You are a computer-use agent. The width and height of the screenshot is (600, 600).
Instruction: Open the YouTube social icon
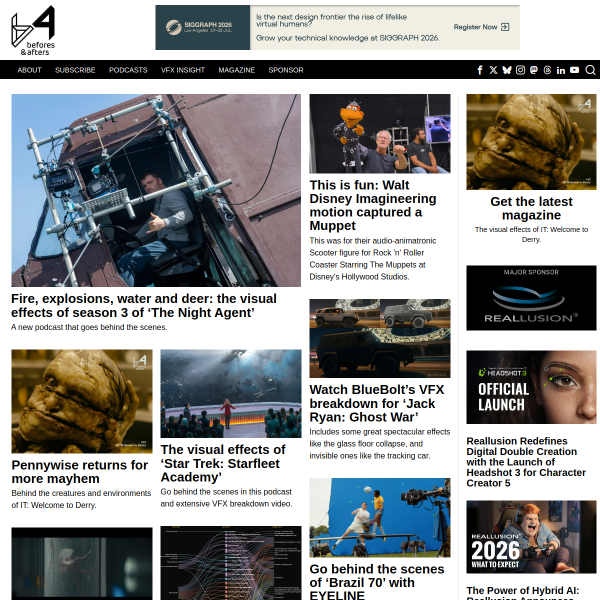(x=574, y=70)
